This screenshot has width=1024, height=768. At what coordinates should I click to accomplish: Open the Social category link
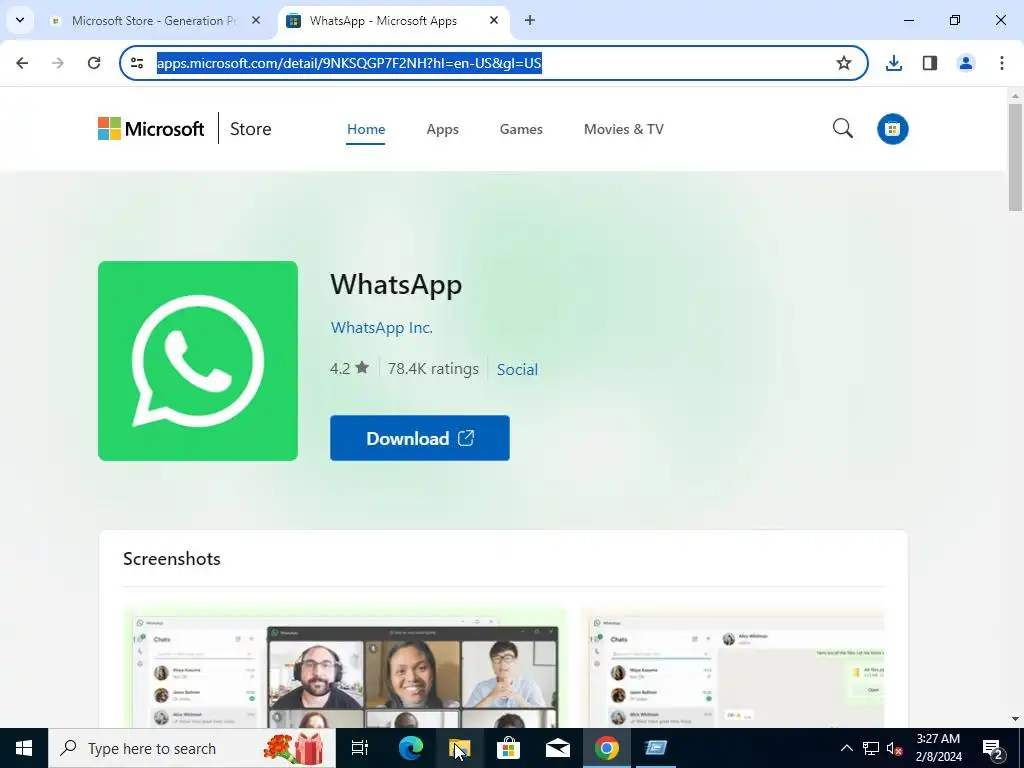click(x=517, y=369)
